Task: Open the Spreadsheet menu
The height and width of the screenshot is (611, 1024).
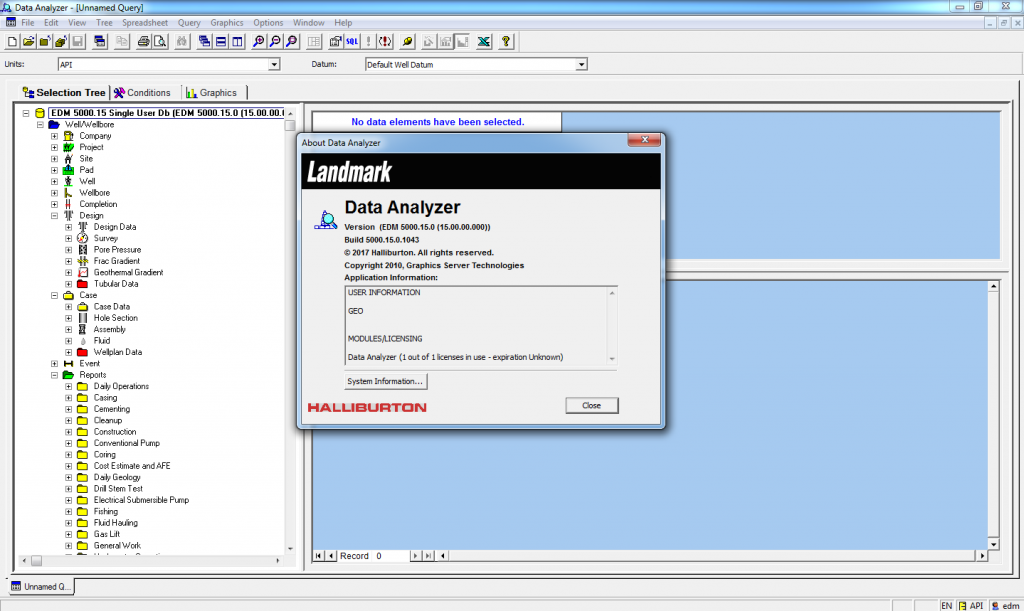Action: (x=145, y=22)
